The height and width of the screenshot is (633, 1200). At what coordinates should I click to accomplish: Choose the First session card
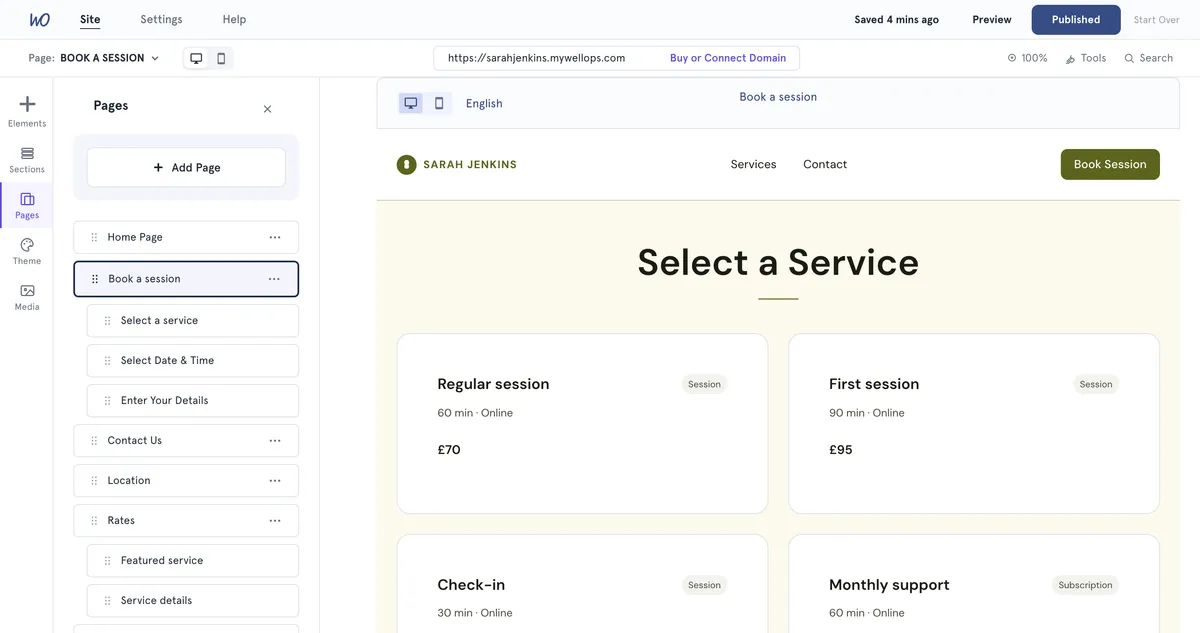click(x=974, y=424)
